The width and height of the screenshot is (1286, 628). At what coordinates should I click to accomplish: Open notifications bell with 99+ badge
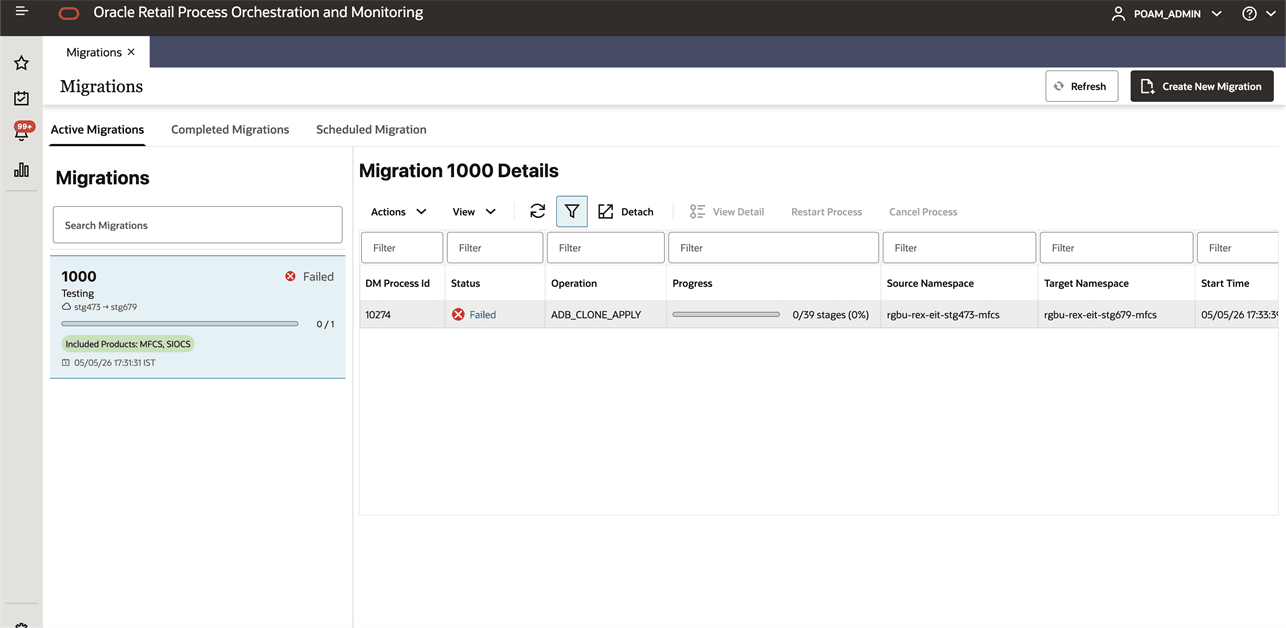(22, 132)
